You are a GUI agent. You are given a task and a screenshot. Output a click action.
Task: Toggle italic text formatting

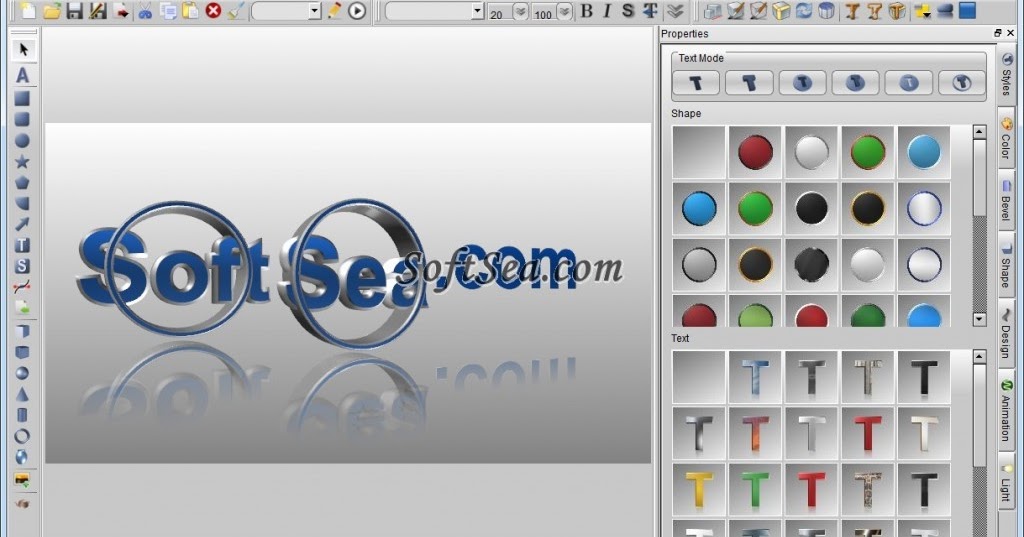(x=607, y=10)
